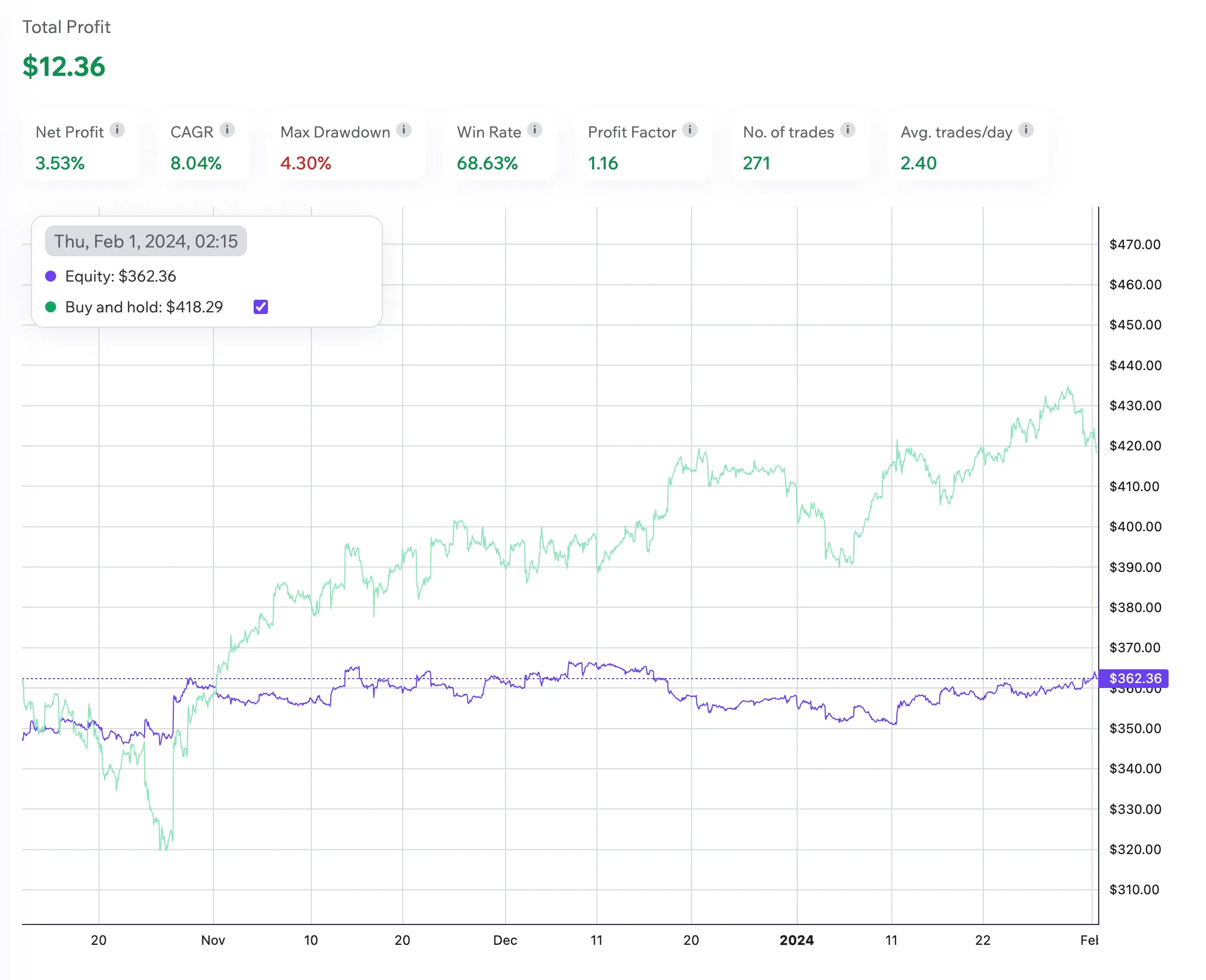Uncheck the Buy and hold checkbox
The image size is (1206, 980).
261,307
